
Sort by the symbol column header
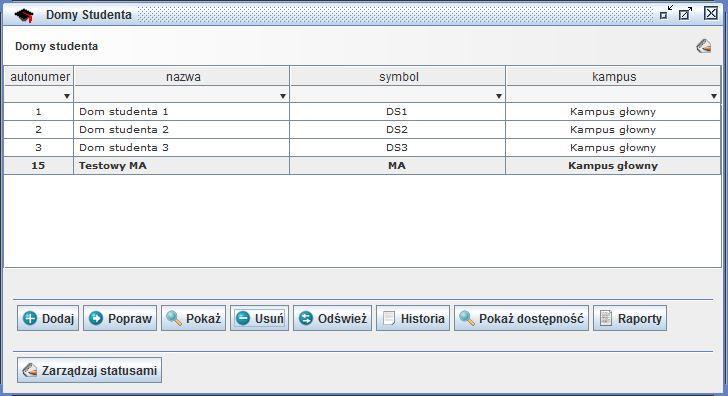point(397,76)
